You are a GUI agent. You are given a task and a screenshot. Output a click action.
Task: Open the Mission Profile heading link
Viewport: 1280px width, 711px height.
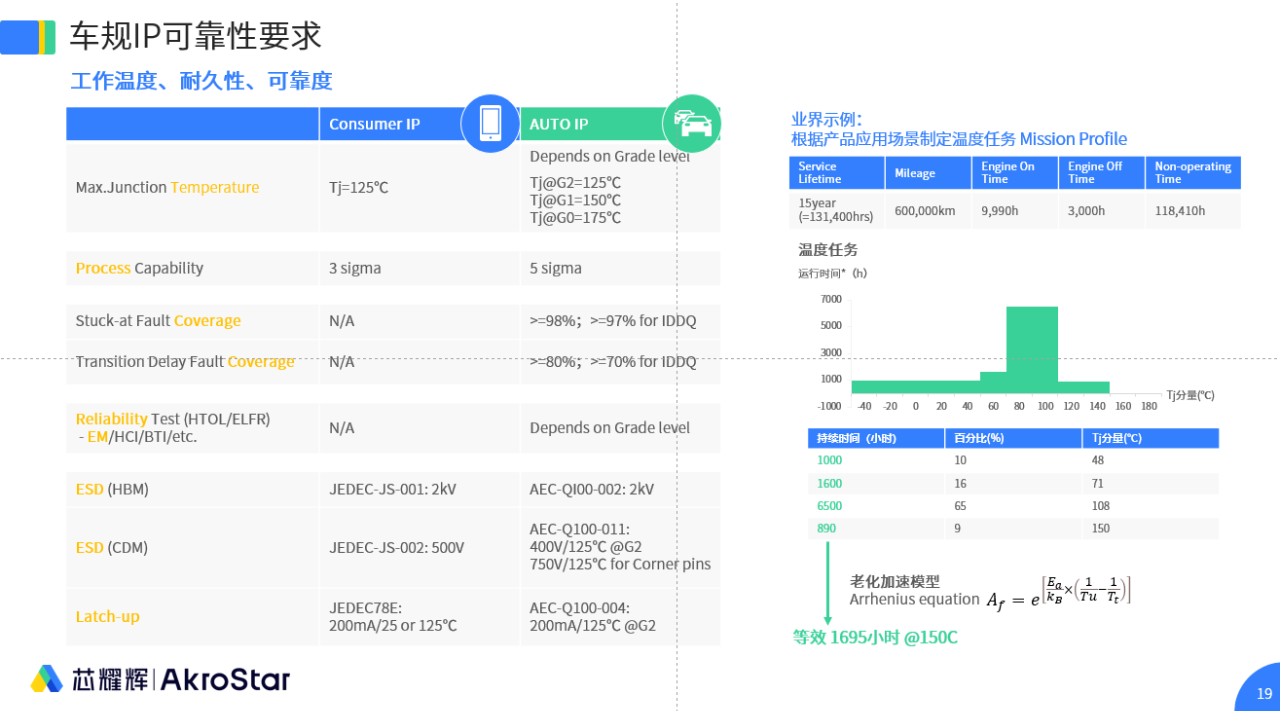1075,138
